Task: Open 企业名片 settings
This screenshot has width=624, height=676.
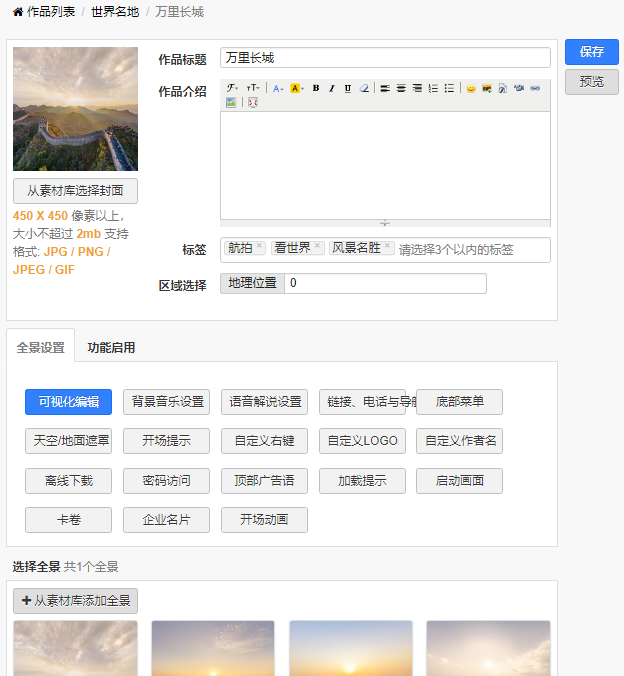Action: [166, 520]
